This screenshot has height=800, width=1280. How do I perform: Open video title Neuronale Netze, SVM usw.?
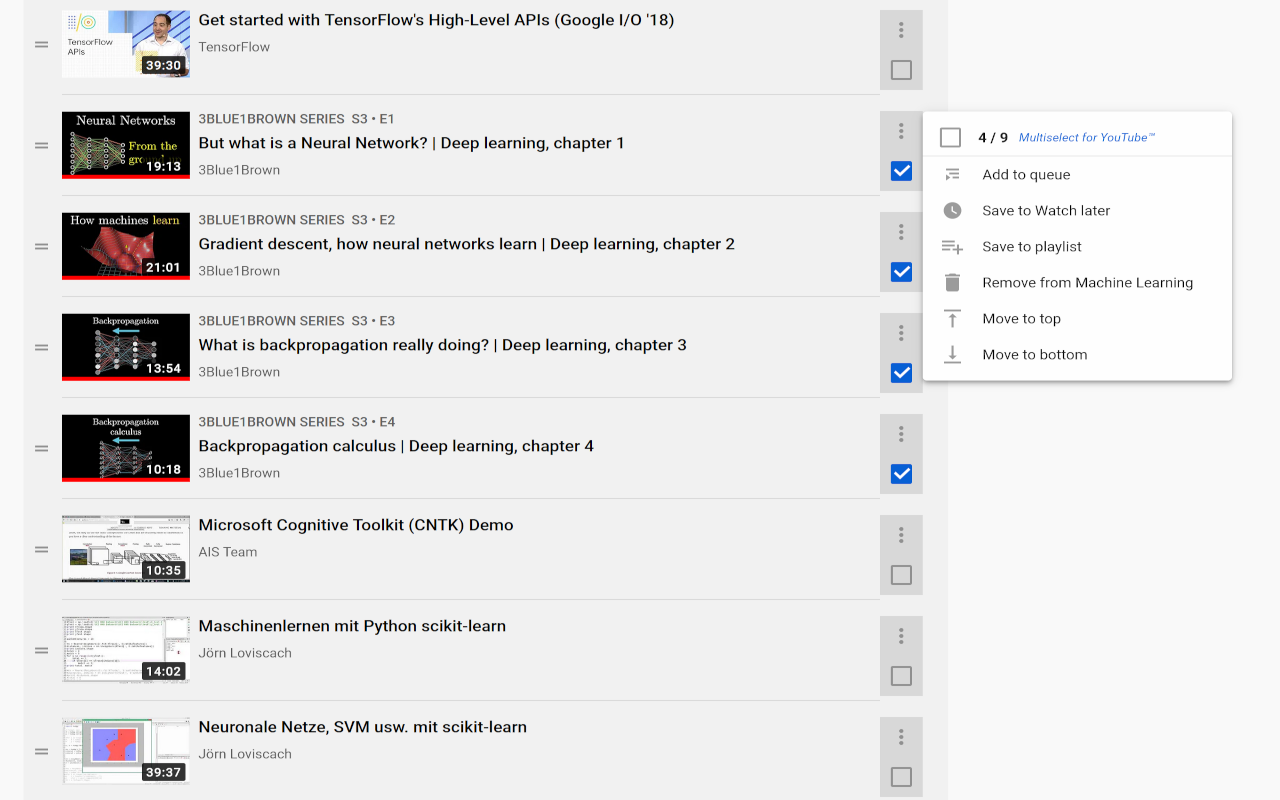click(363, 727)
